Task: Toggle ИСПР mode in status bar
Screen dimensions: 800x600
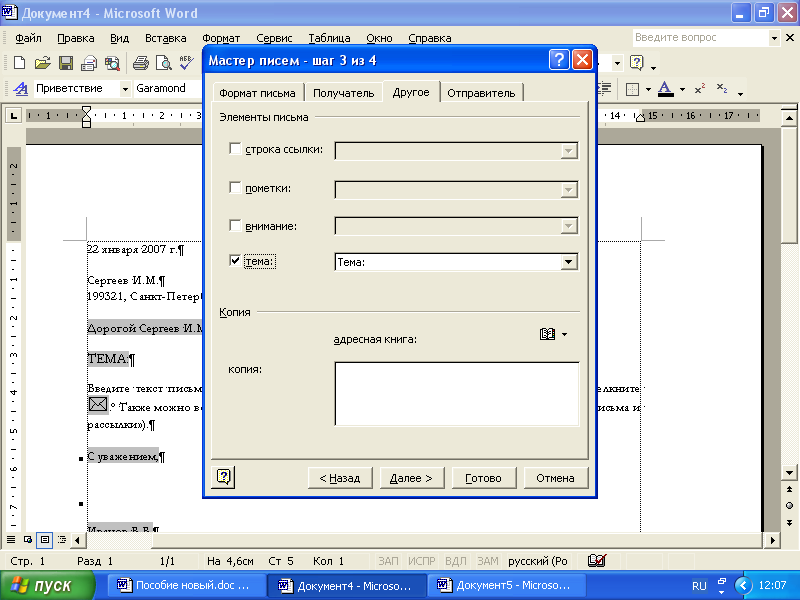Action: pos(421,561)
